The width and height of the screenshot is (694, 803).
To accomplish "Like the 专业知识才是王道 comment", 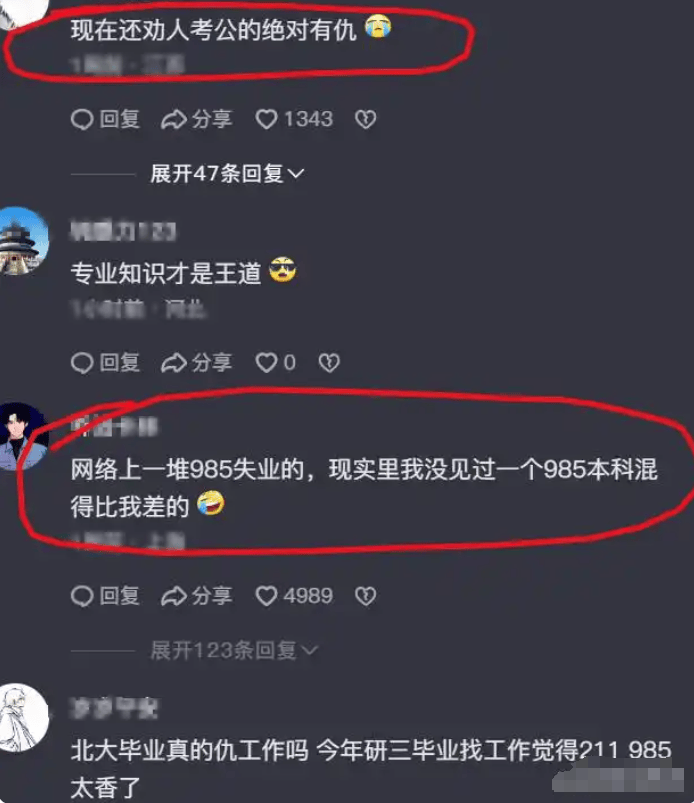I will click(x=276, y=363).
